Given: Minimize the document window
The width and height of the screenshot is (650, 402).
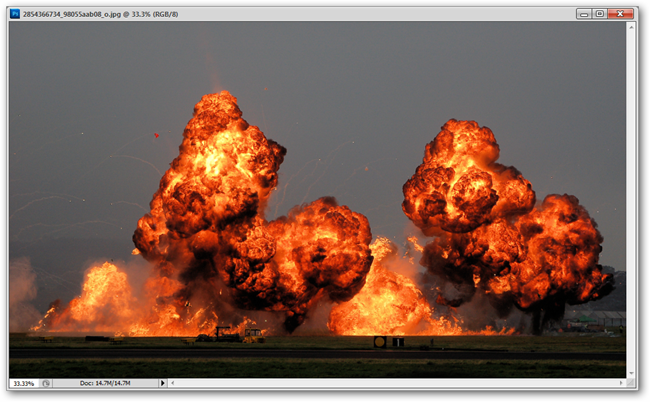Looking at the screenshot, I should (x=584, y=14).
